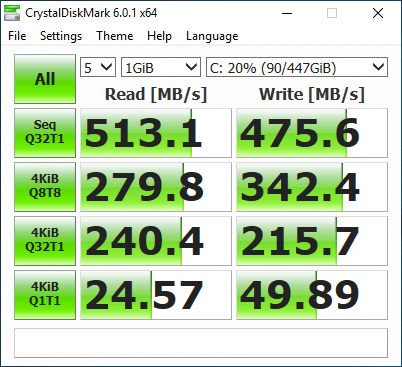
Task: Click the 4KiB Q1T1 read result 24.57
Action: pos(156,295)
